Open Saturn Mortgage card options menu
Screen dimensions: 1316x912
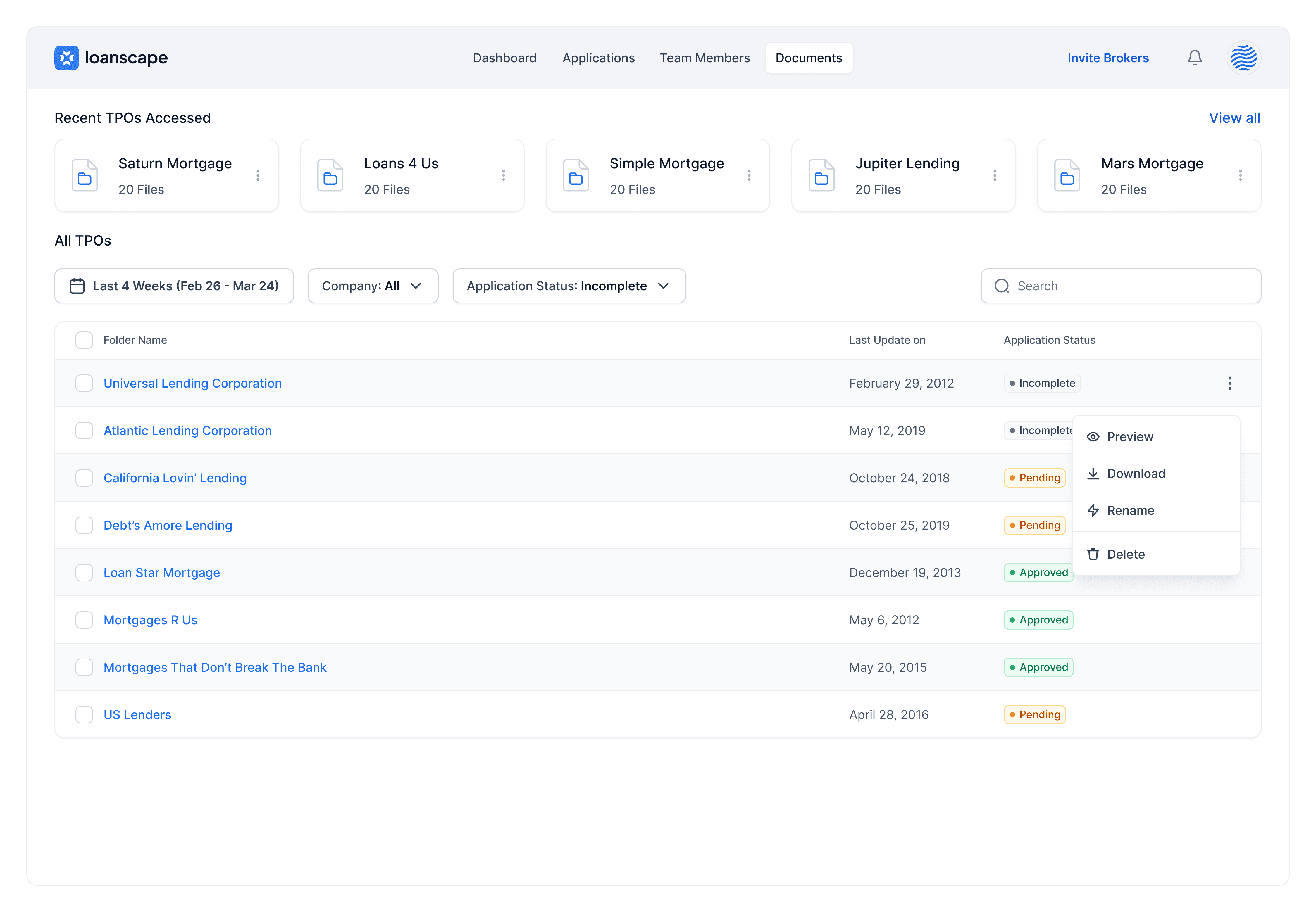click(258, 175)
